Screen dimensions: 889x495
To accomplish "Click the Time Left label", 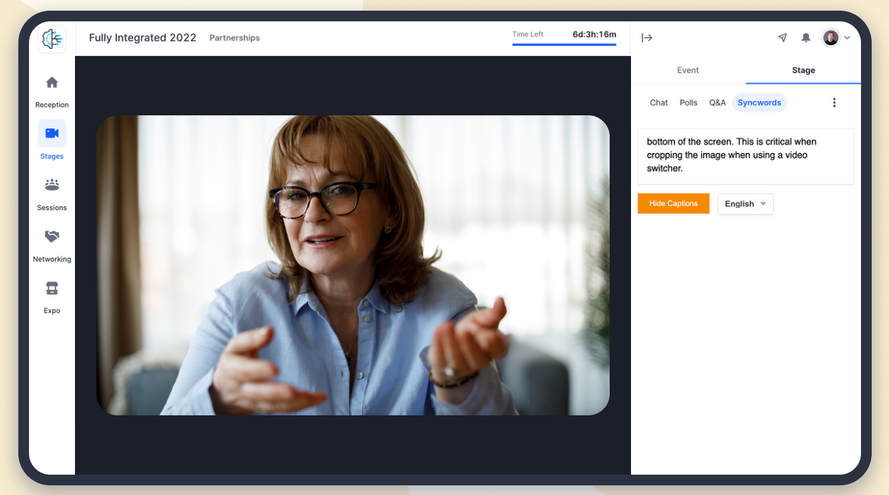I will [x=528, y=35].
